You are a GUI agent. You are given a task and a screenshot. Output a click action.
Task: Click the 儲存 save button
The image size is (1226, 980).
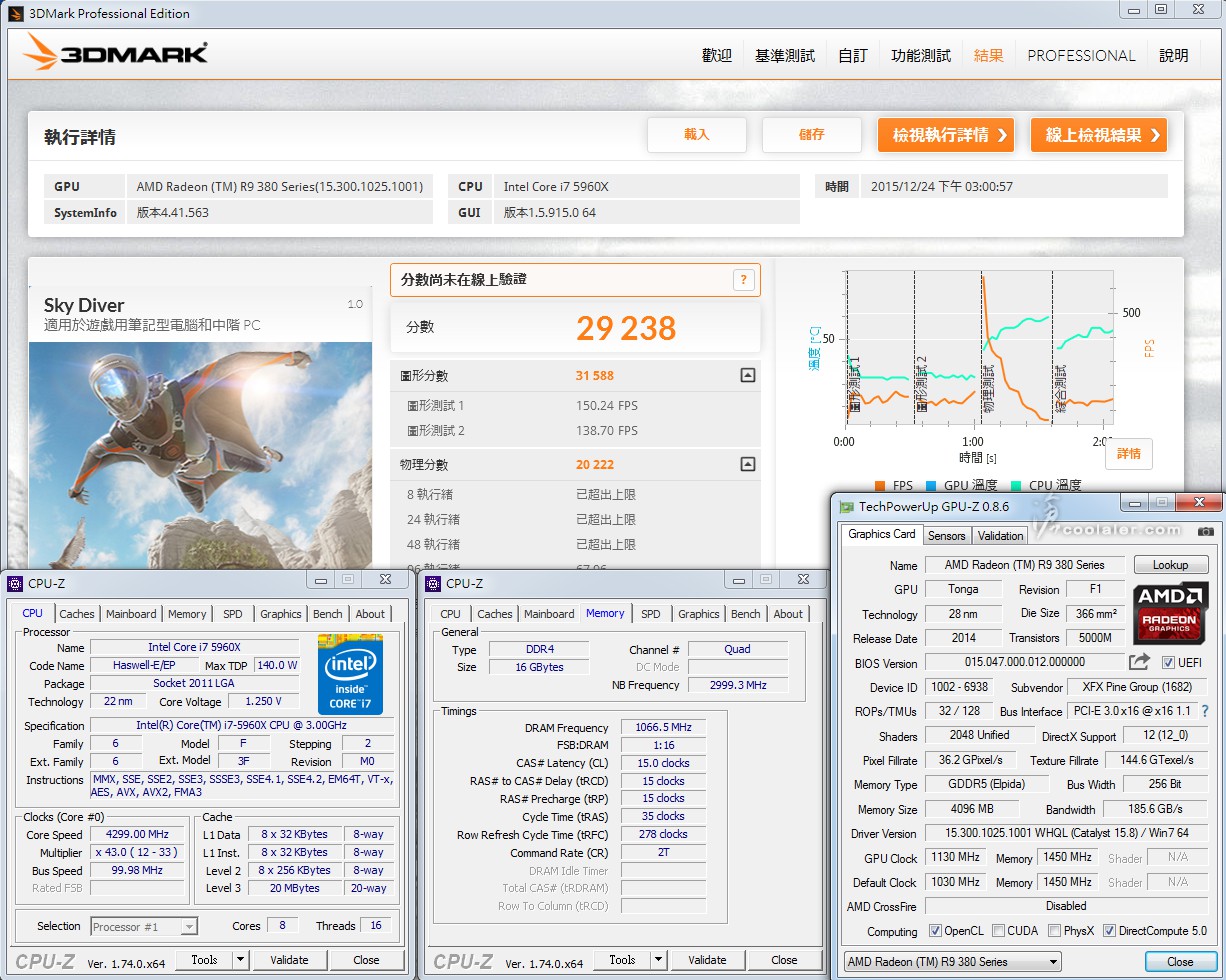812,135
